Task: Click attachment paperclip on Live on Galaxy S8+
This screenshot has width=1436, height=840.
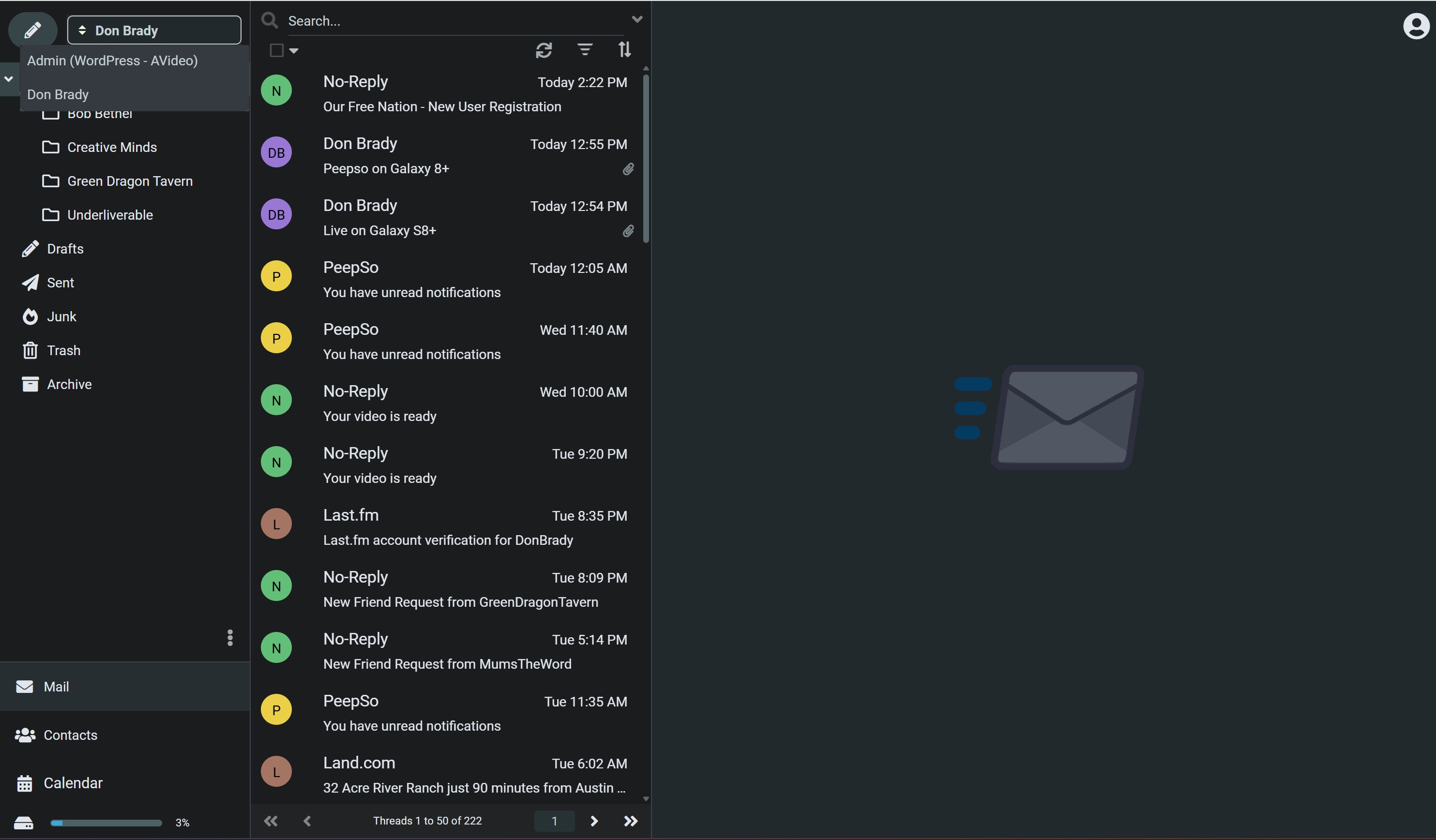Action: click(x=628, y=231)
